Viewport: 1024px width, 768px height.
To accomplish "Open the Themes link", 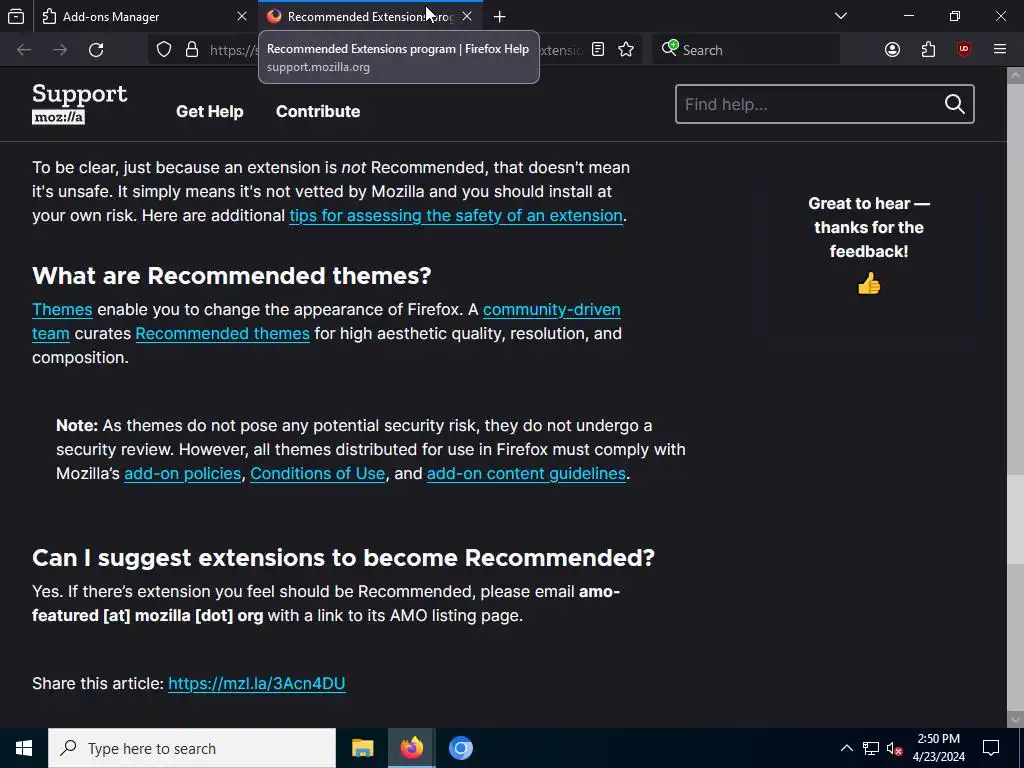I will 62,310.
